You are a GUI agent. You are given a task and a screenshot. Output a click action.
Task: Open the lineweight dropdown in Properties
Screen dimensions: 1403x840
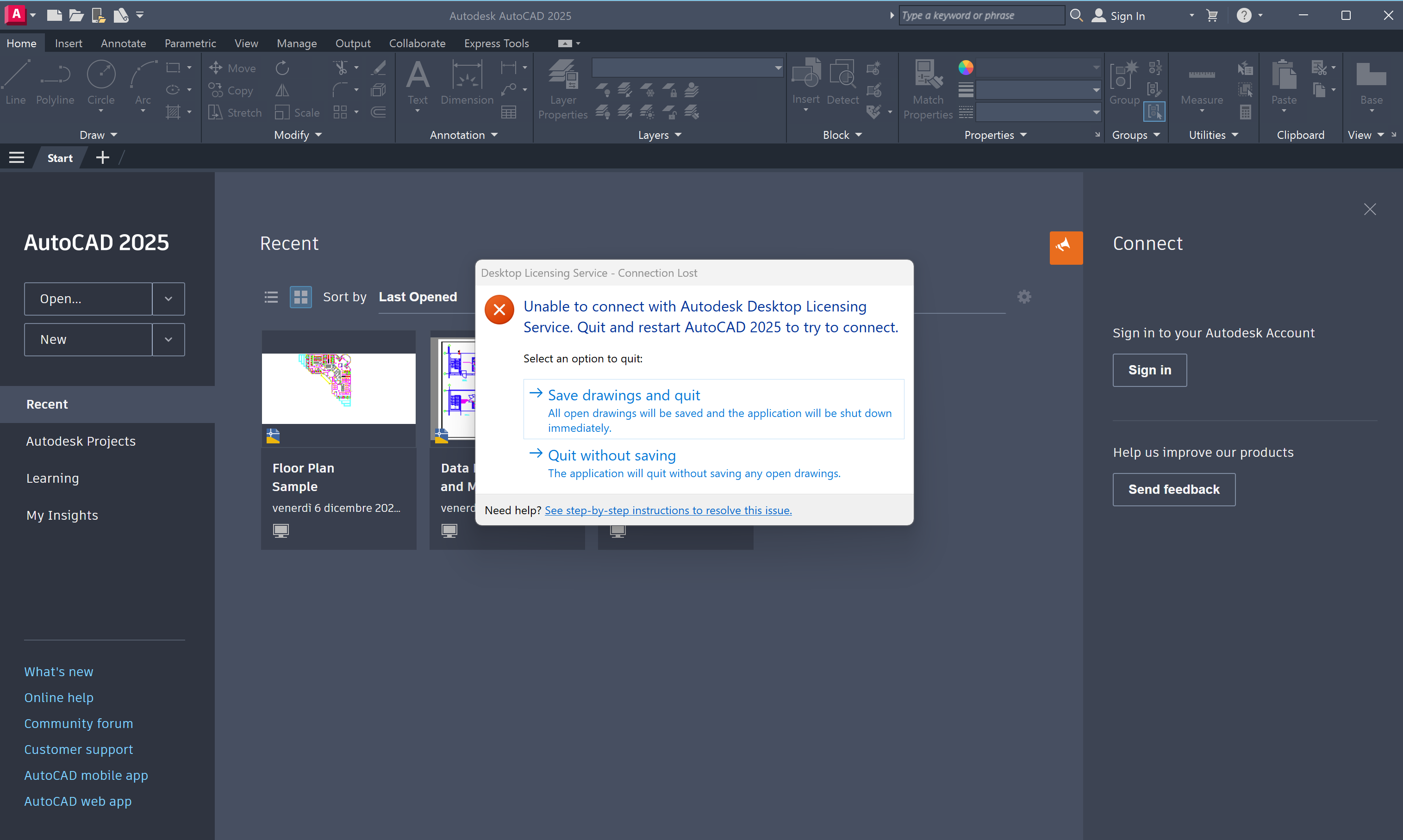coord(1039,90)
